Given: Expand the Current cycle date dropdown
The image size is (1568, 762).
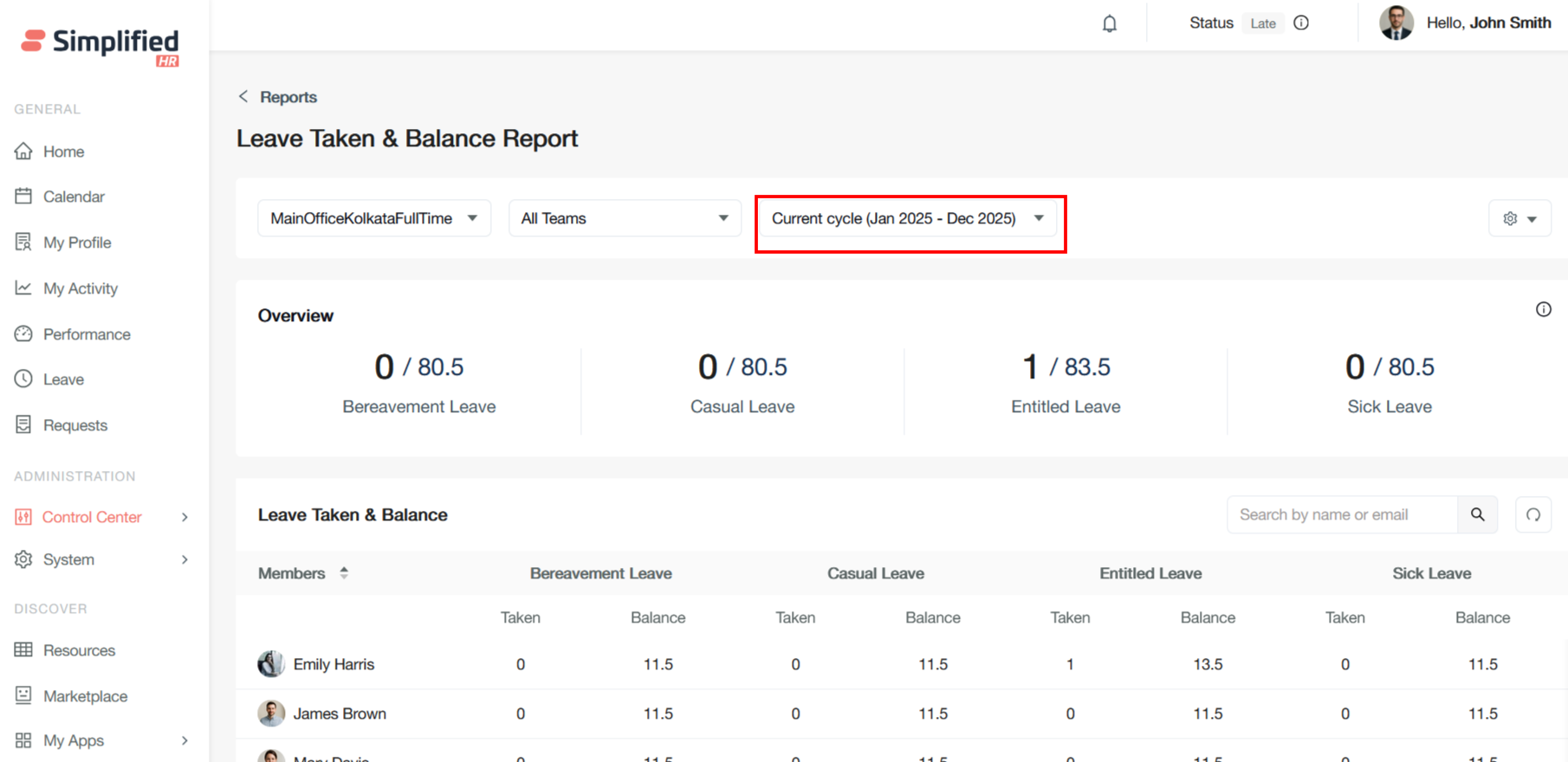Looking at the screenshot, I should tap(908, 219).
